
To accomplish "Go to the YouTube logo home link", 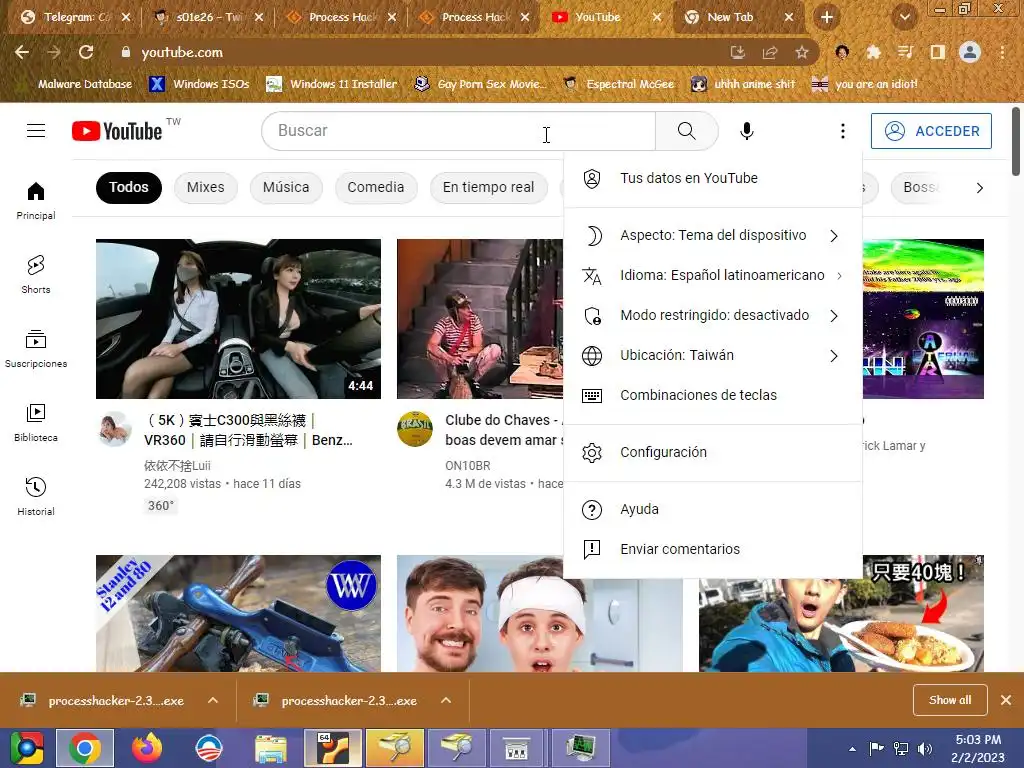I will point(117,131).
